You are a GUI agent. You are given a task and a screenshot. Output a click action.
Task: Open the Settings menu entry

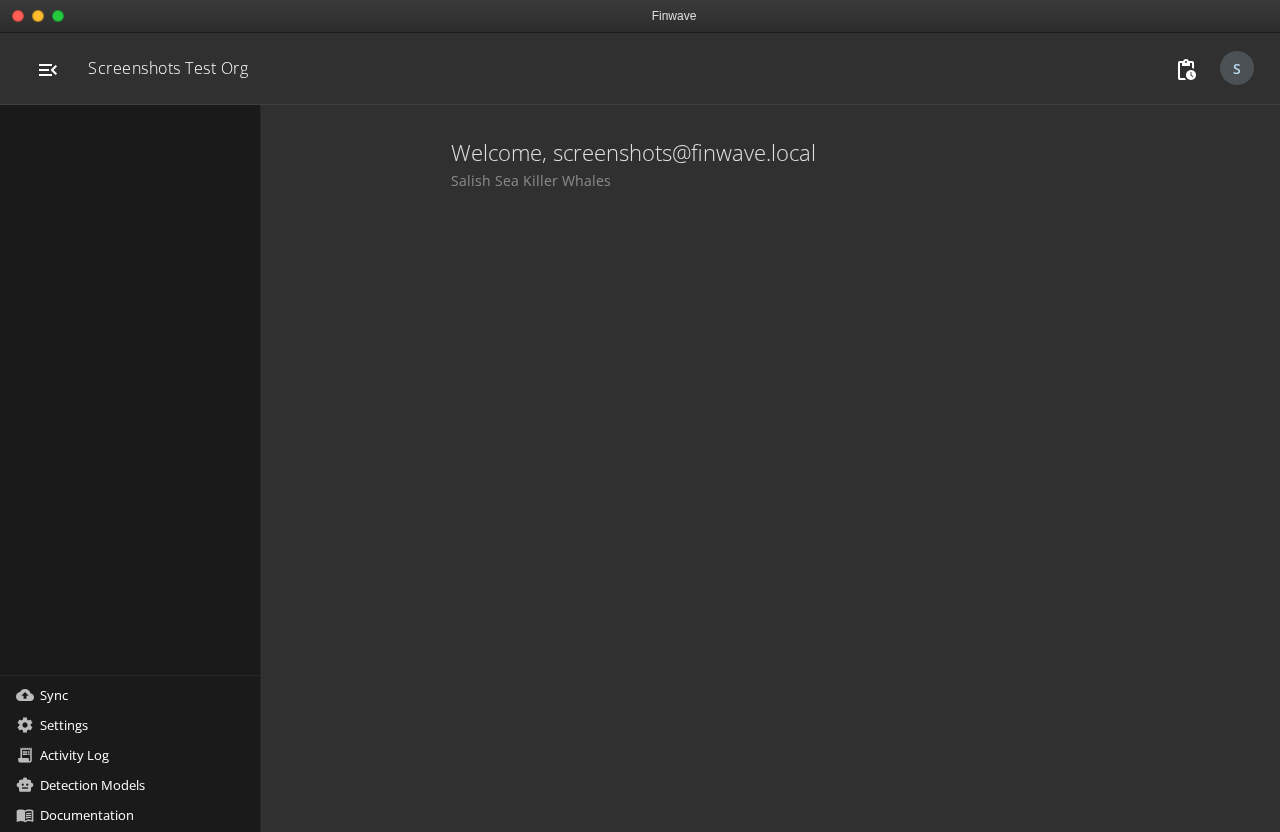point(130,725)
